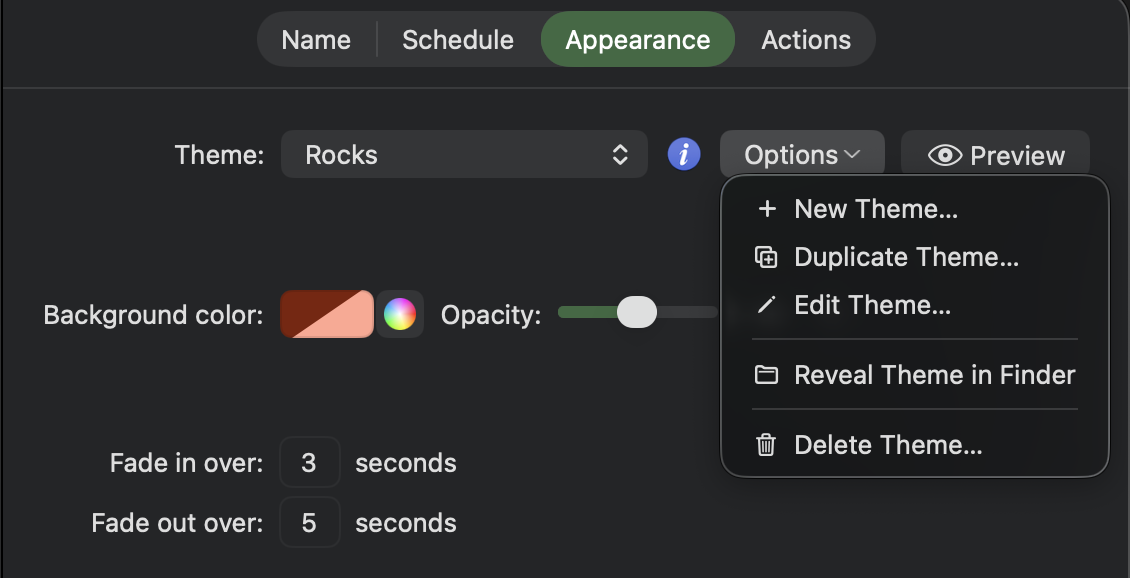Switch to the Schedule tab
Image resolution: width=1130 pixels, height=578 pixels.
[458, 40]
